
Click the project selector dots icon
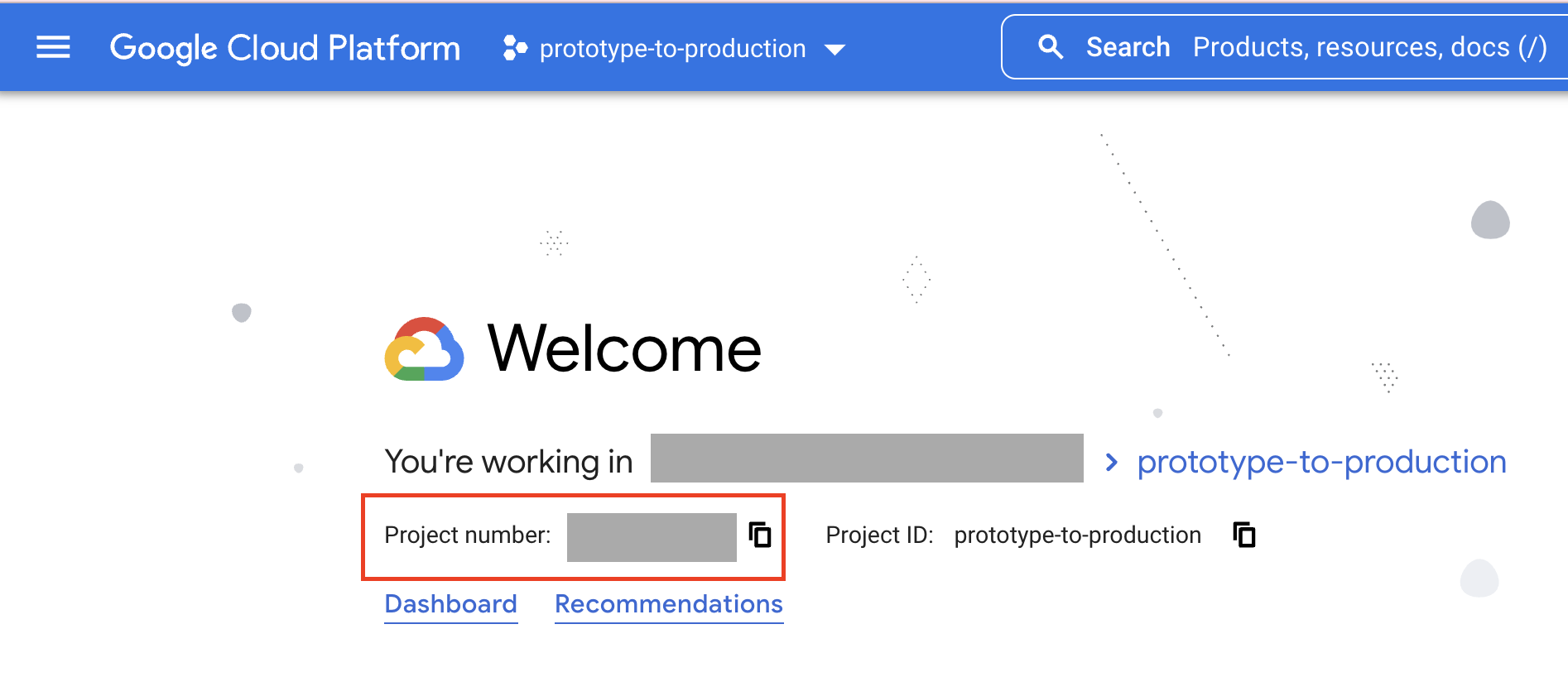514,48
